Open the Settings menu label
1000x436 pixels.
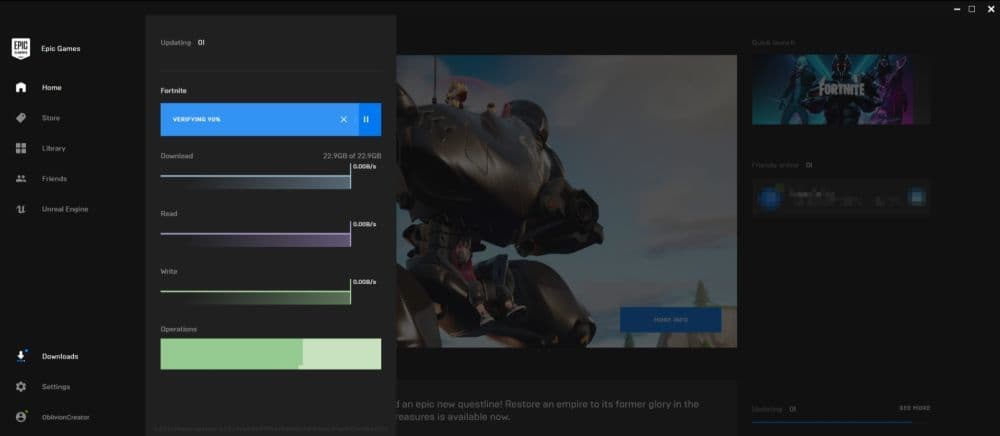pos(56,387)
